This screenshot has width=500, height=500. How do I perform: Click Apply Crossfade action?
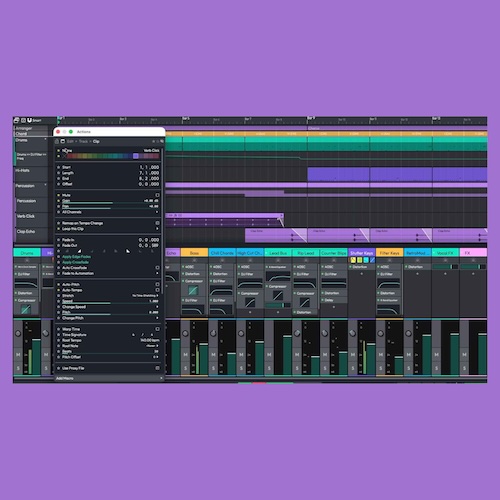coord(75,262)
